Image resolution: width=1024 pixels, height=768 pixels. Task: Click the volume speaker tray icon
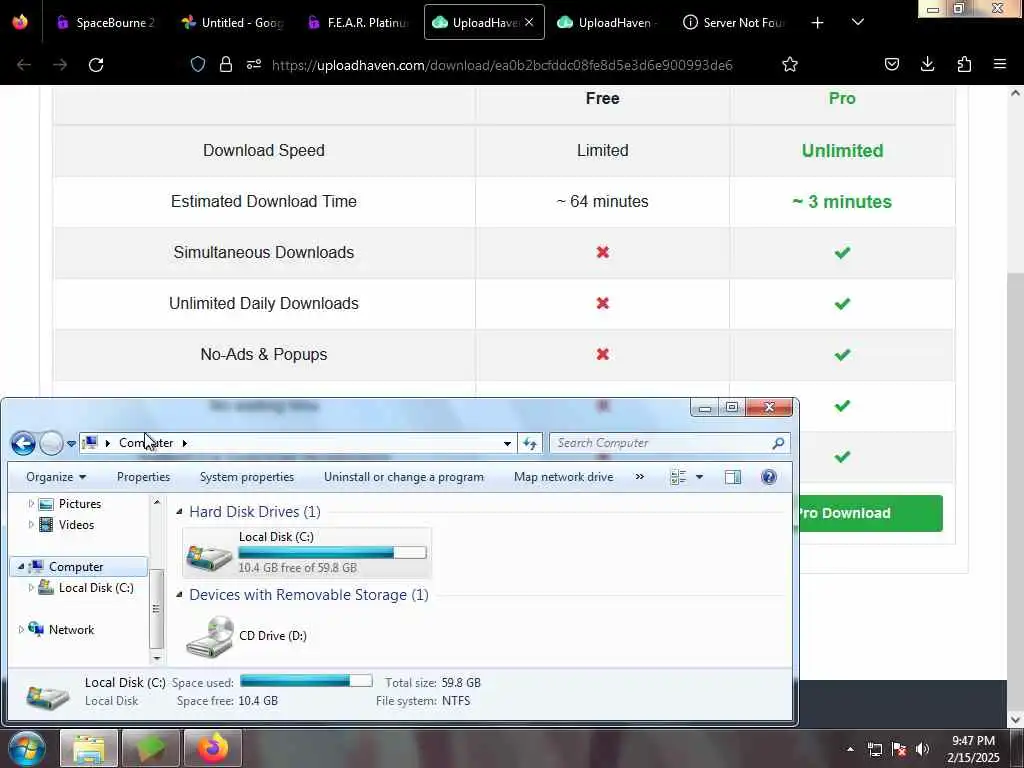pyautogui.click(x=922, y=749)
